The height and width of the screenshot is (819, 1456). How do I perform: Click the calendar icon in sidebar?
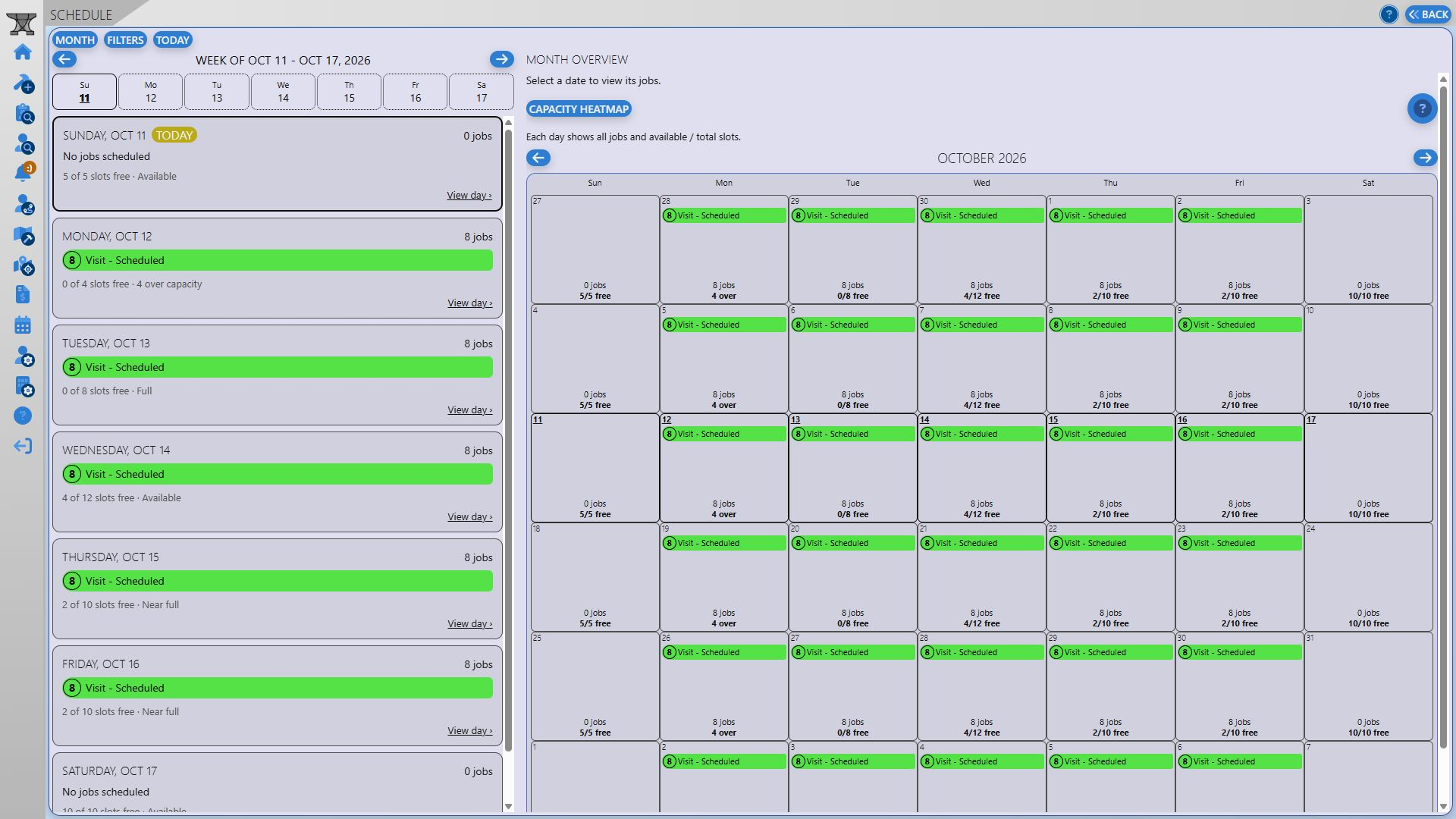23,325
